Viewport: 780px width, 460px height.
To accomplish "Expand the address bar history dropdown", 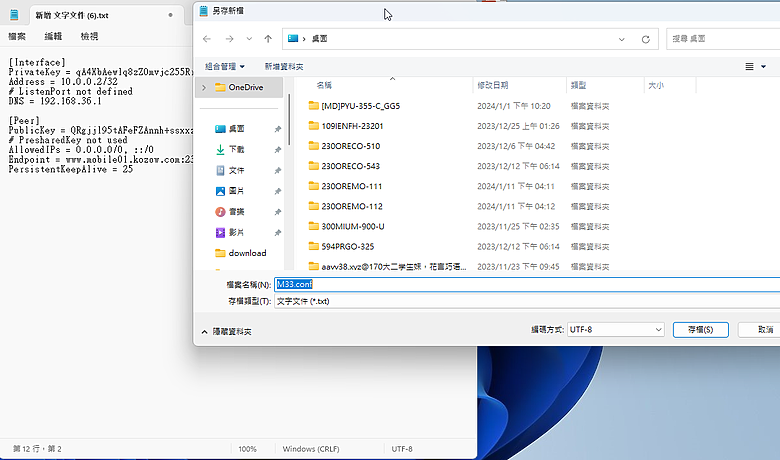I will (x=621, y=39).
